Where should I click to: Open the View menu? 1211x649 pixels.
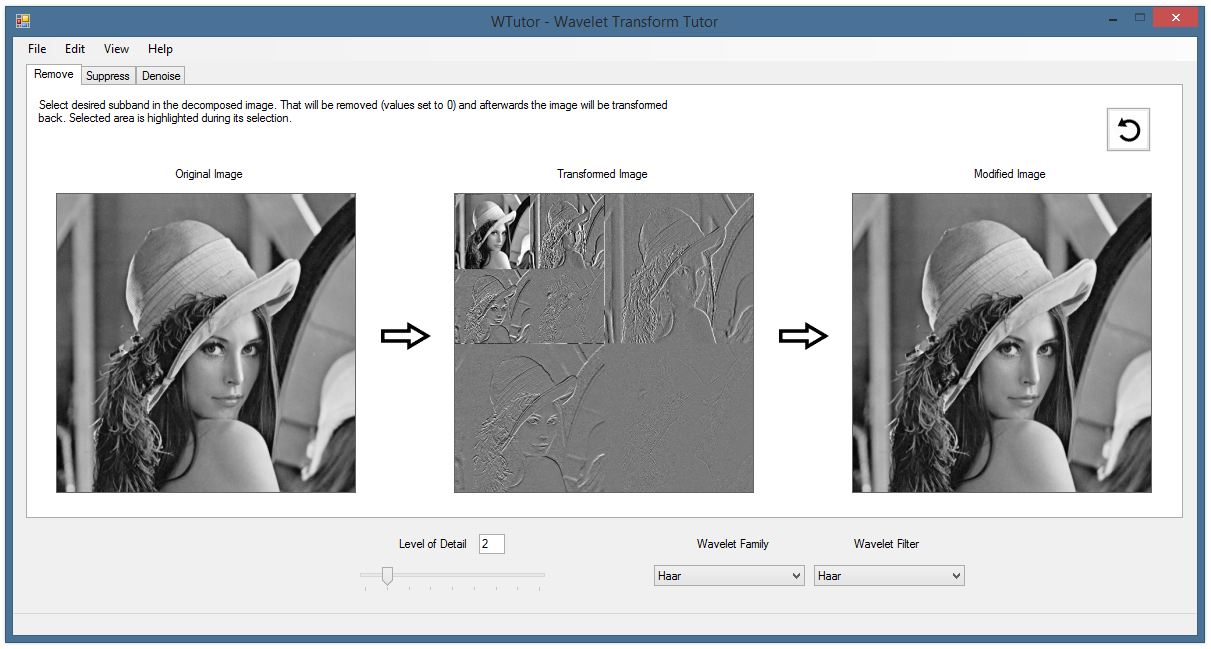click(116, 49)
